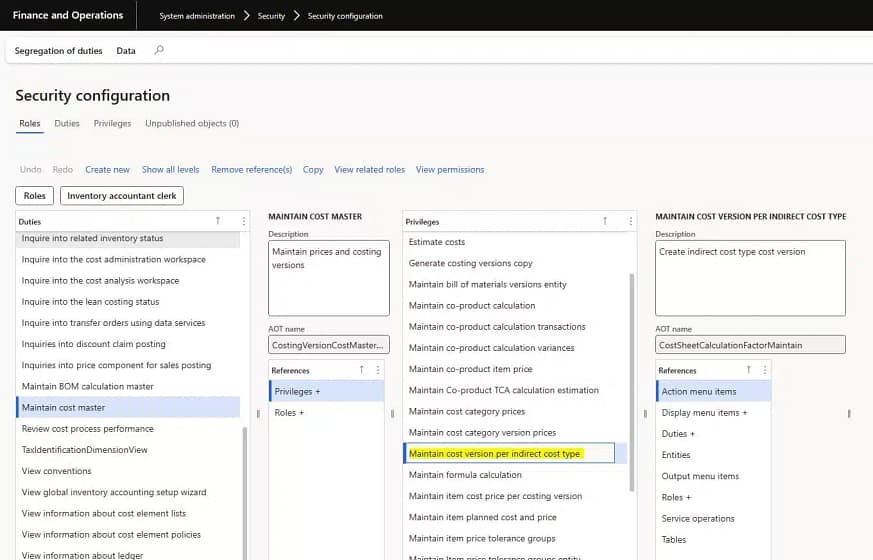
Task: Click Show all levels
Action: pyautogui.click(x=170, y=170)
